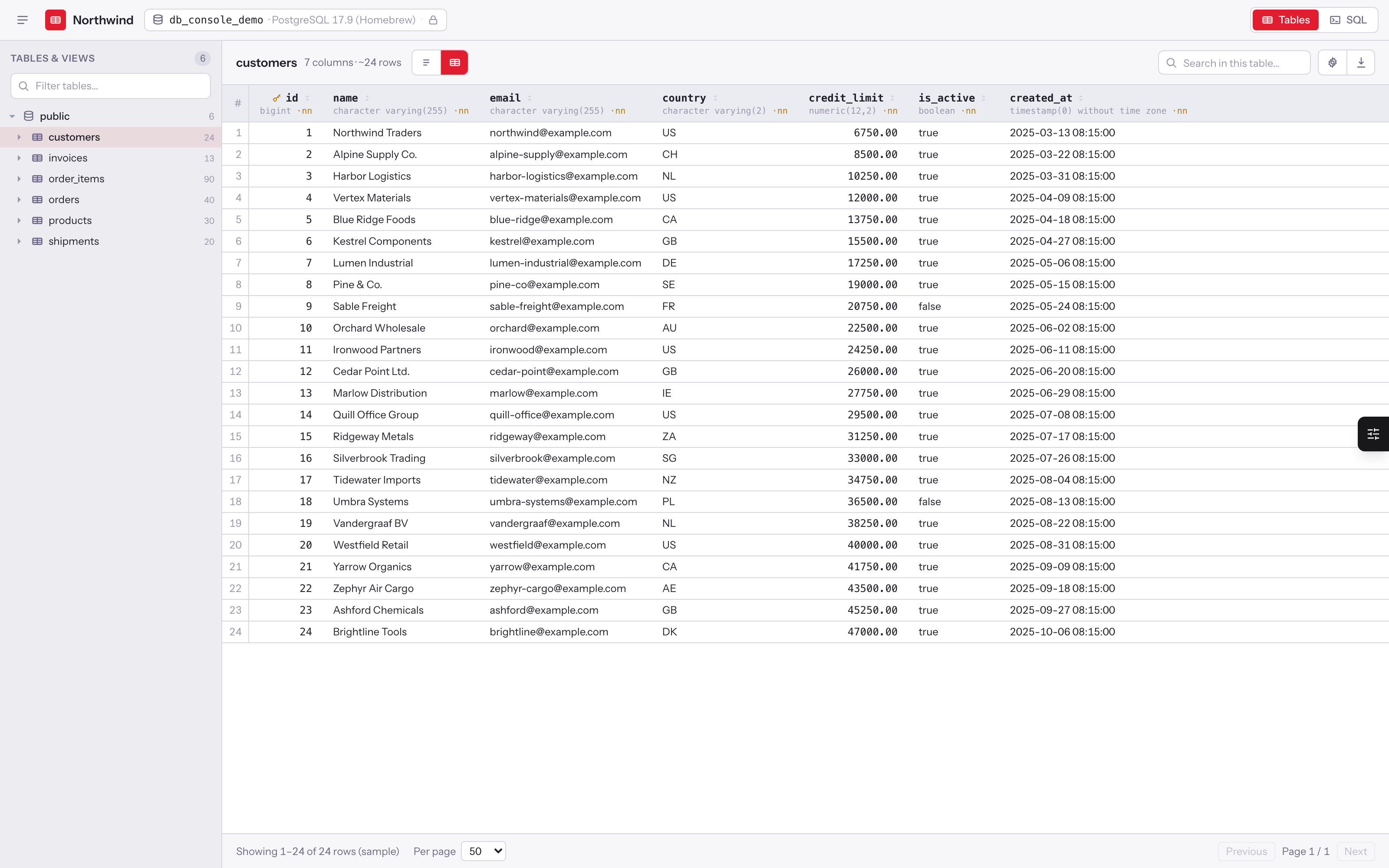The image size is (1389, 868).
Task: Focus the Filter tables input
Action: click(111, 86)
